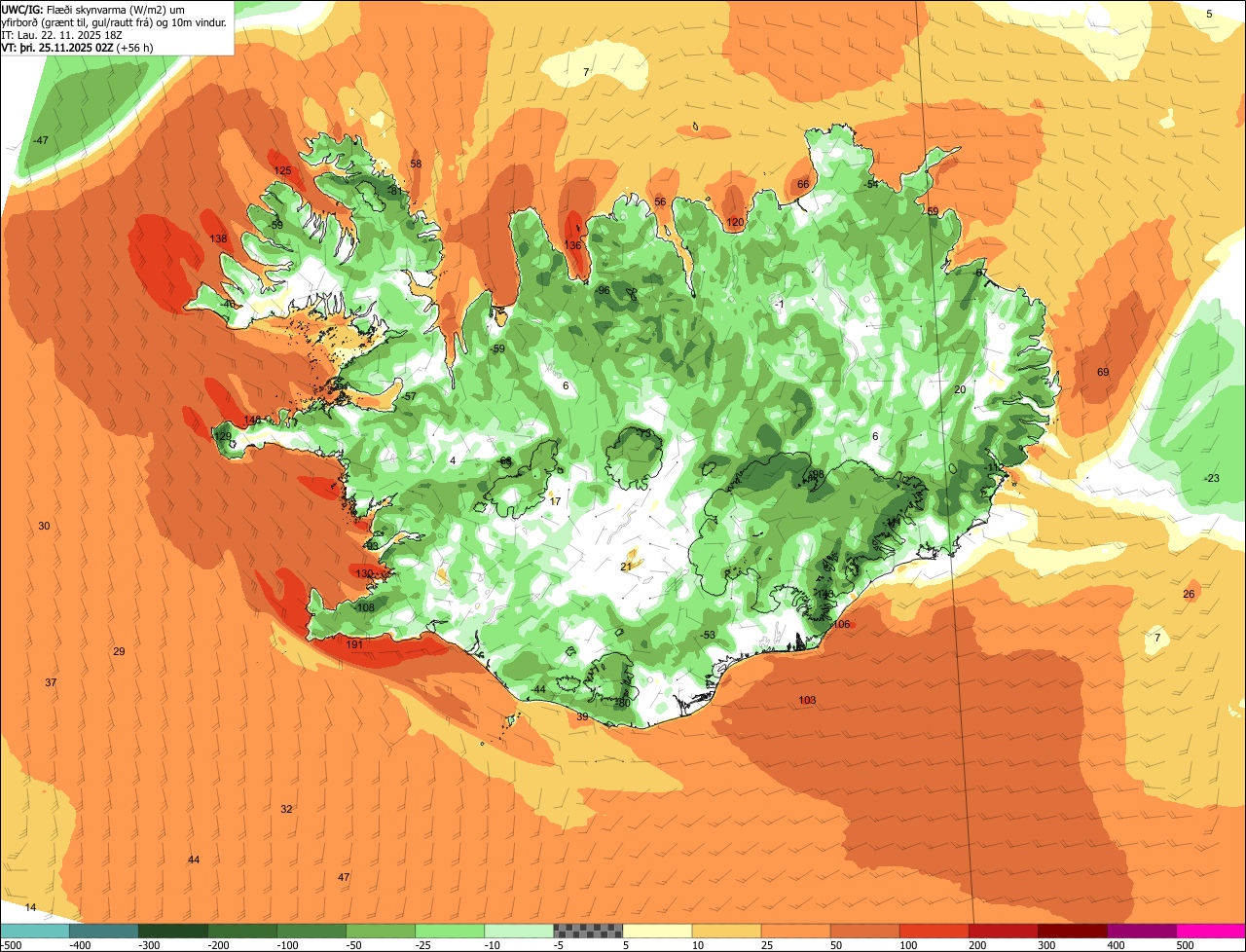
Task: Click the map value -23 at the east edge
Action: [x=1211, y=479]
